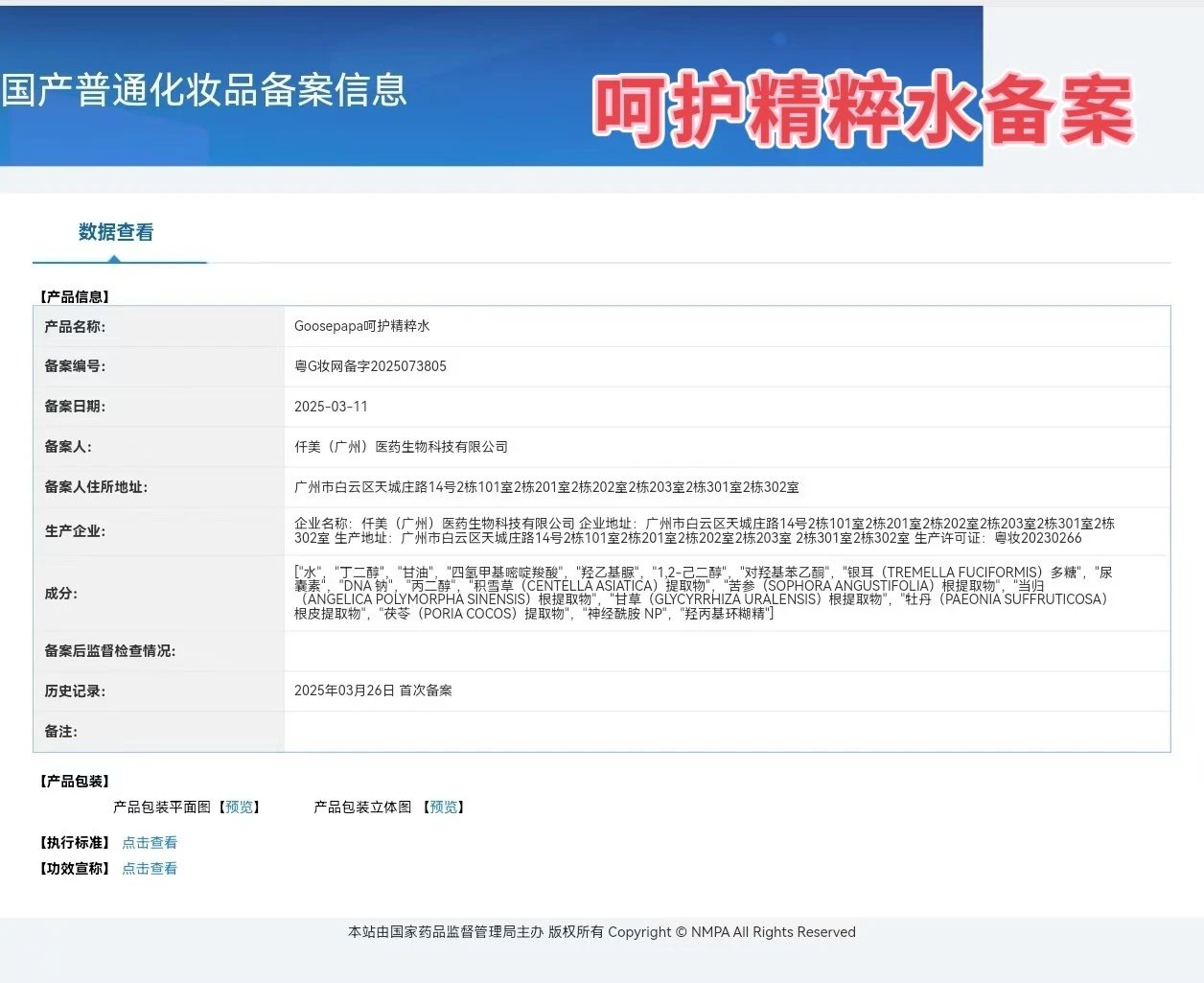Open 执行标准 点击查看 link
Screen dimensions: 1204x983
click(x=150, y=843)
